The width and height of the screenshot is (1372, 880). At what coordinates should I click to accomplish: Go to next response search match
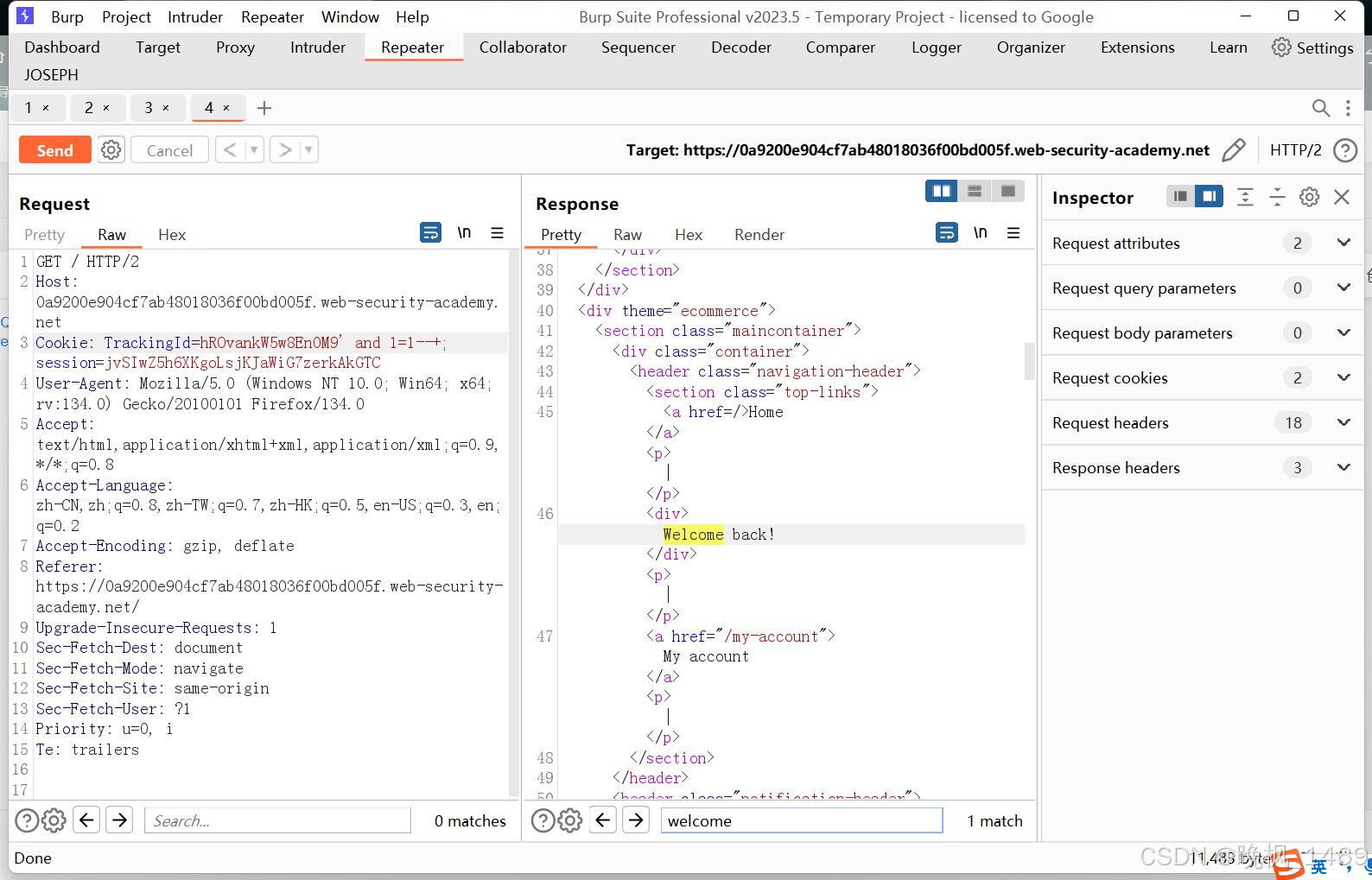point(636,820)
